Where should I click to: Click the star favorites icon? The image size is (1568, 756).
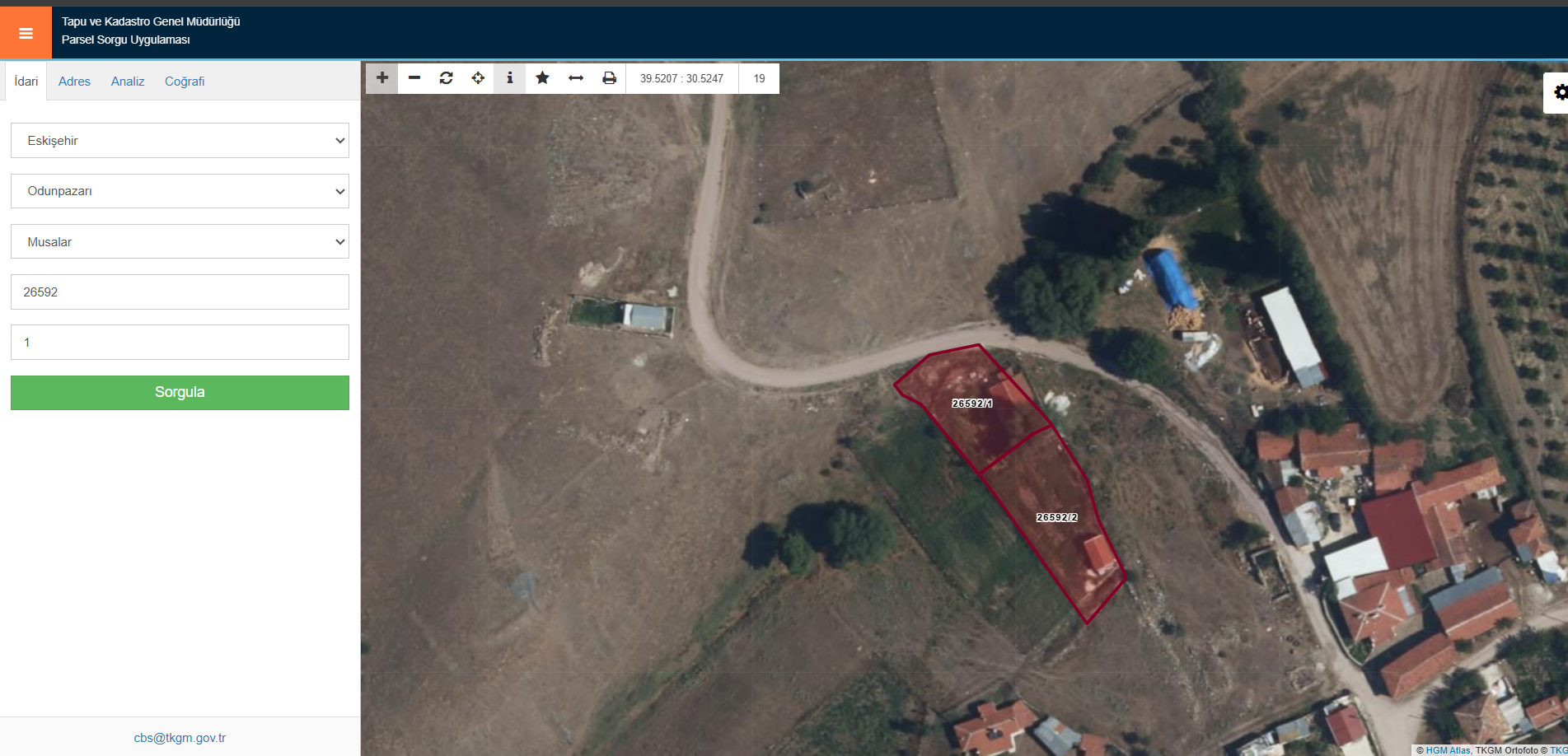coord(542,78)
